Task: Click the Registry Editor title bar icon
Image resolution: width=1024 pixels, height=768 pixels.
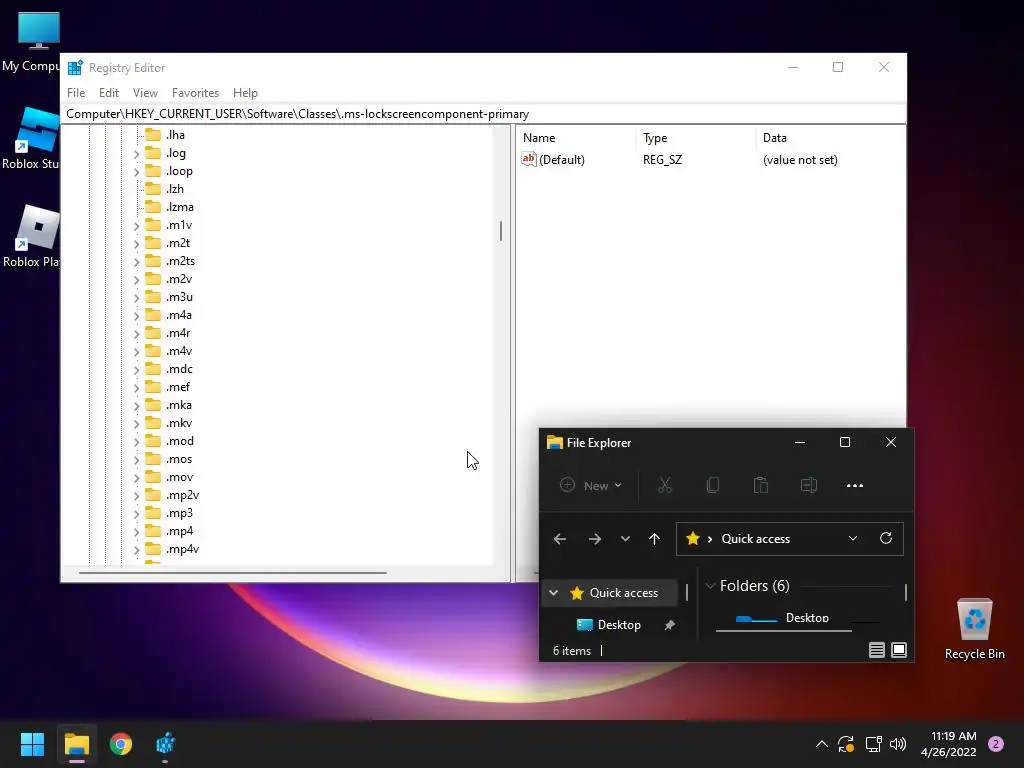Action: click(x=75, y=68)
